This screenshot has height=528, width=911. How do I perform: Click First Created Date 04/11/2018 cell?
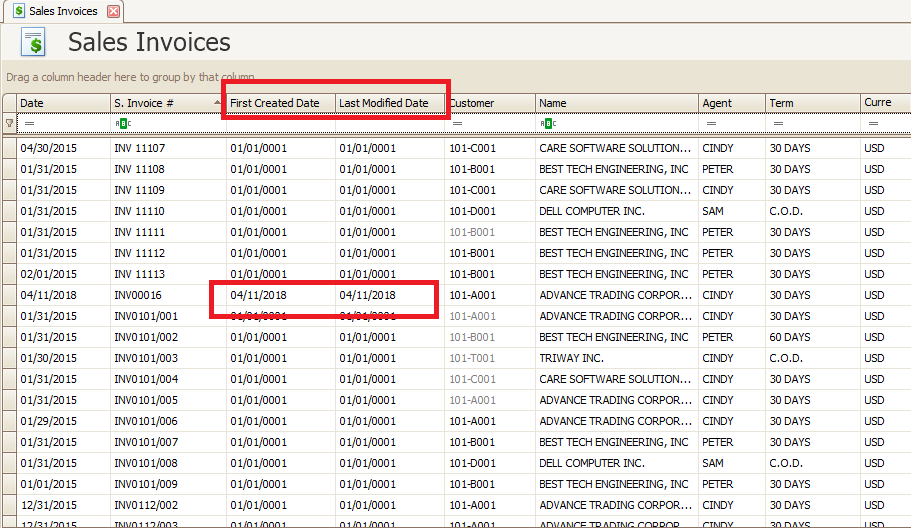[x=281, y=295]
